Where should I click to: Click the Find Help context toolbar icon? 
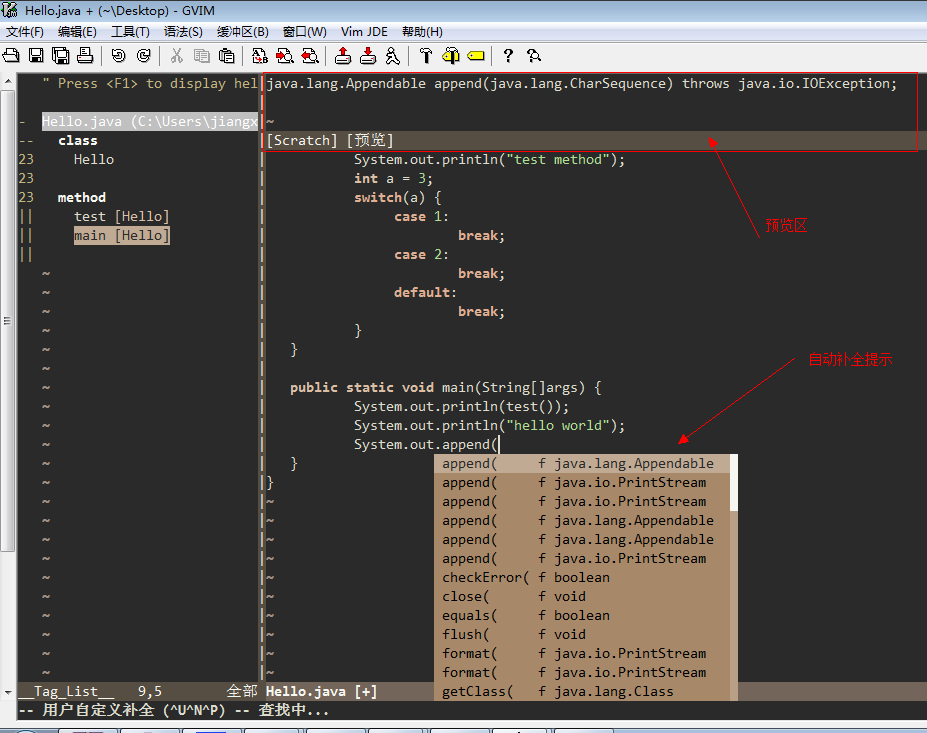coord(535,57)
